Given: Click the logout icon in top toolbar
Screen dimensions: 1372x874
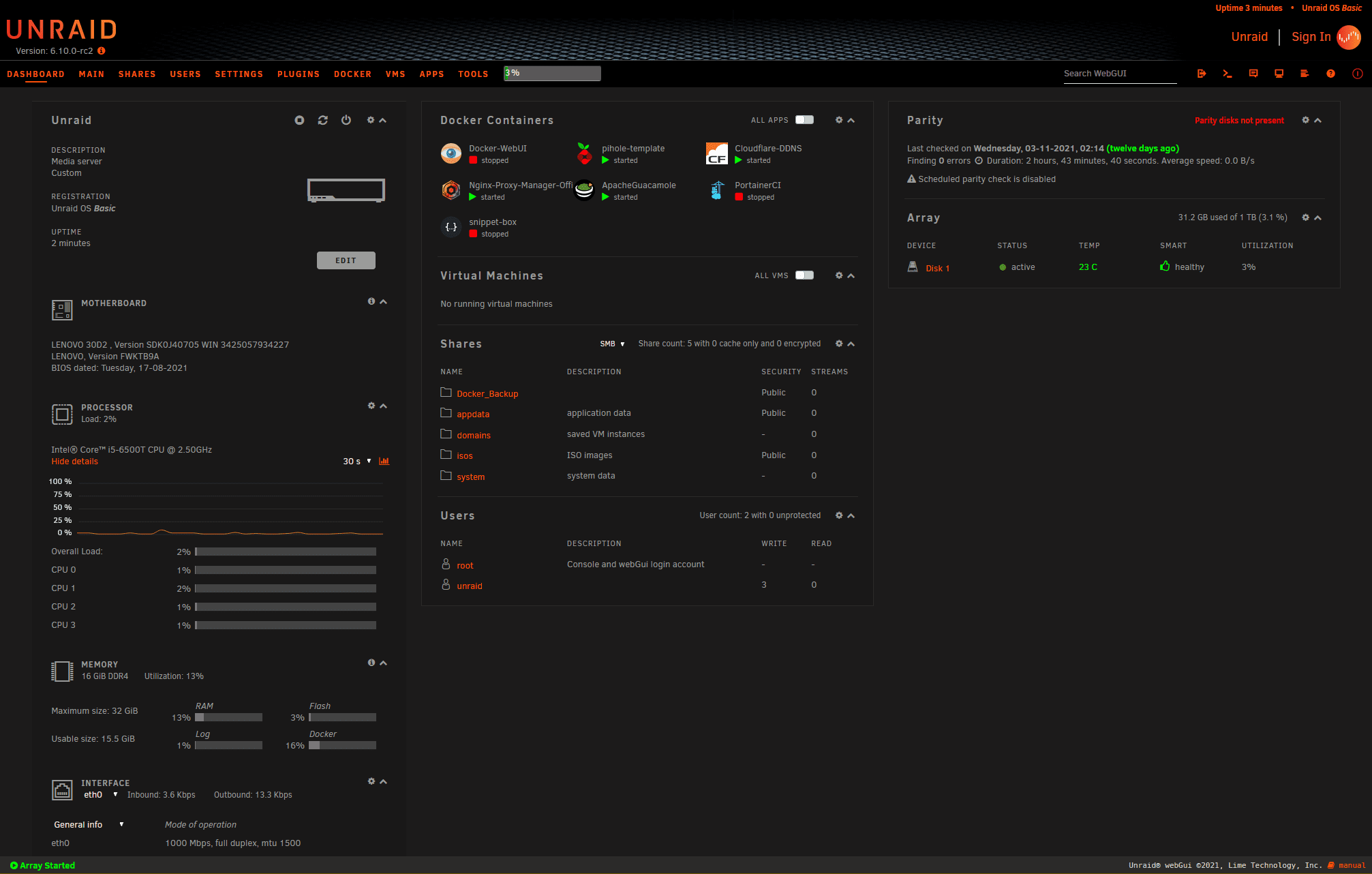Looking at the screenshot, I should pos(1202,74).
